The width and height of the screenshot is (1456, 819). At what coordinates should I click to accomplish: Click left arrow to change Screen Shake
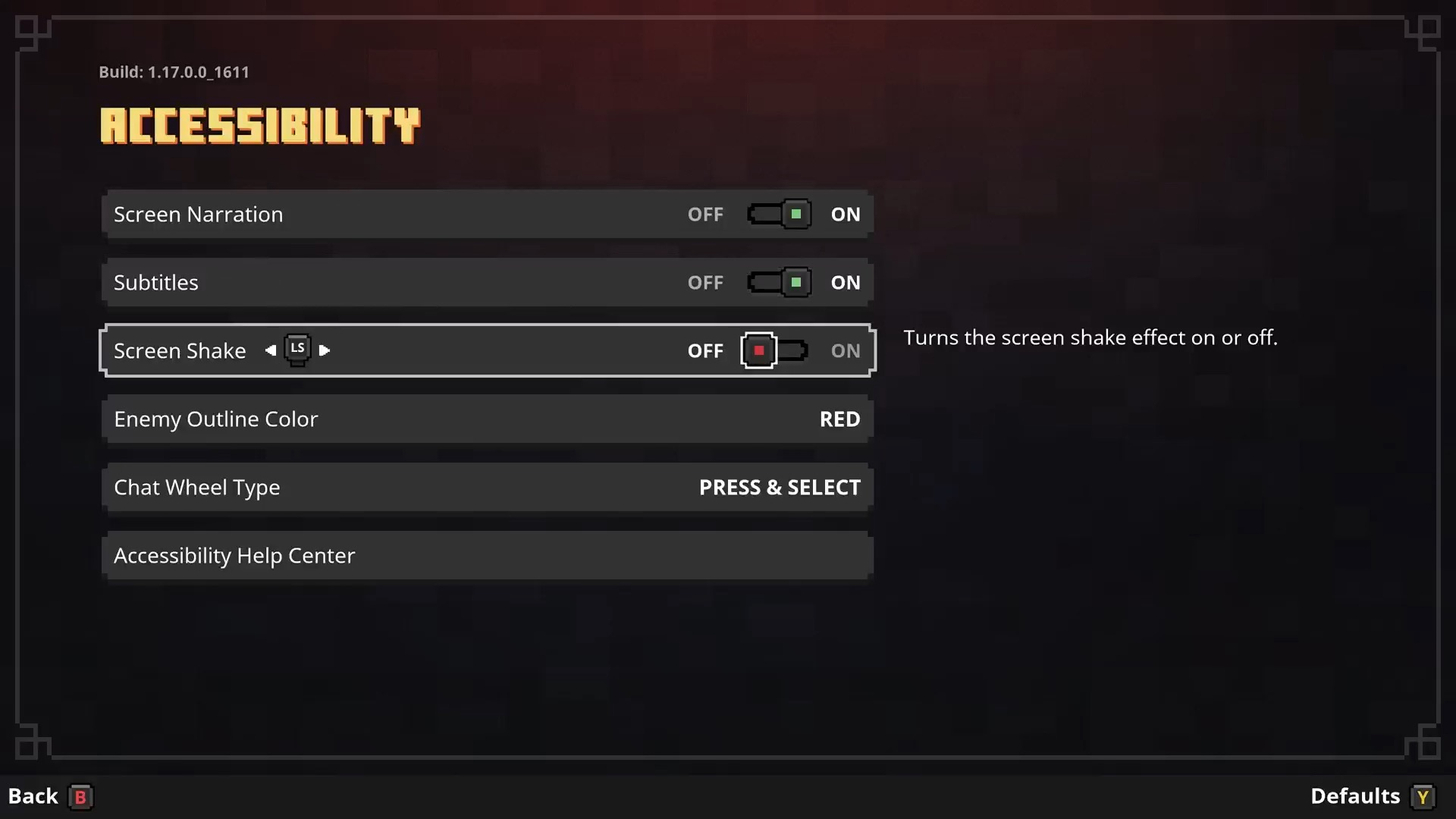[x=269, y=349]
